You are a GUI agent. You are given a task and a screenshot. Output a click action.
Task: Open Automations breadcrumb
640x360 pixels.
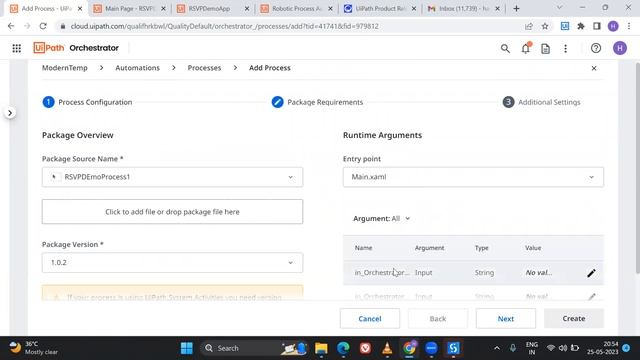[138, 68]
